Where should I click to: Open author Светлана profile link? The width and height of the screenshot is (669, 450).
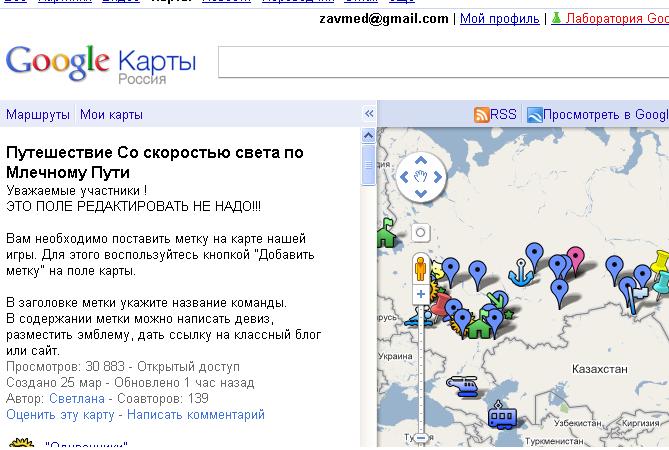tap(77, 398)
